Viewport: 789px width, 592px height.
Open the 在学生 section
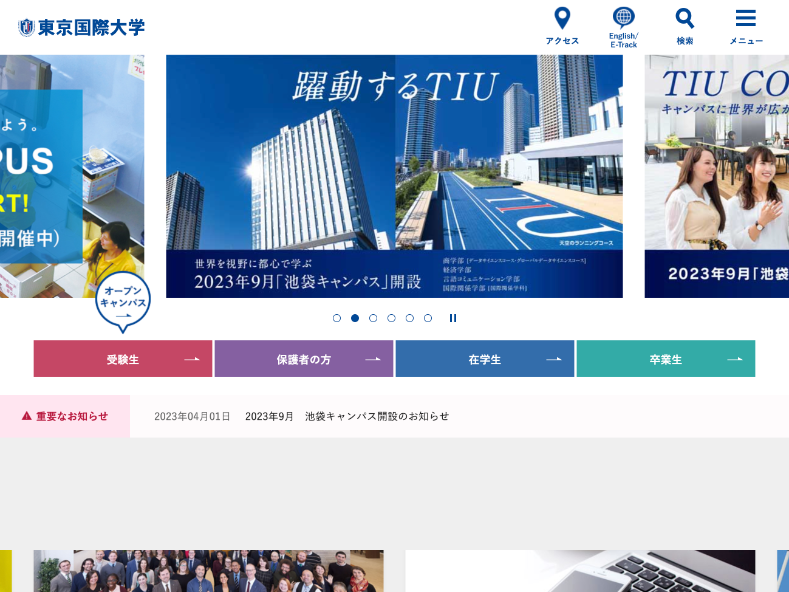click(x=485, y=358)
